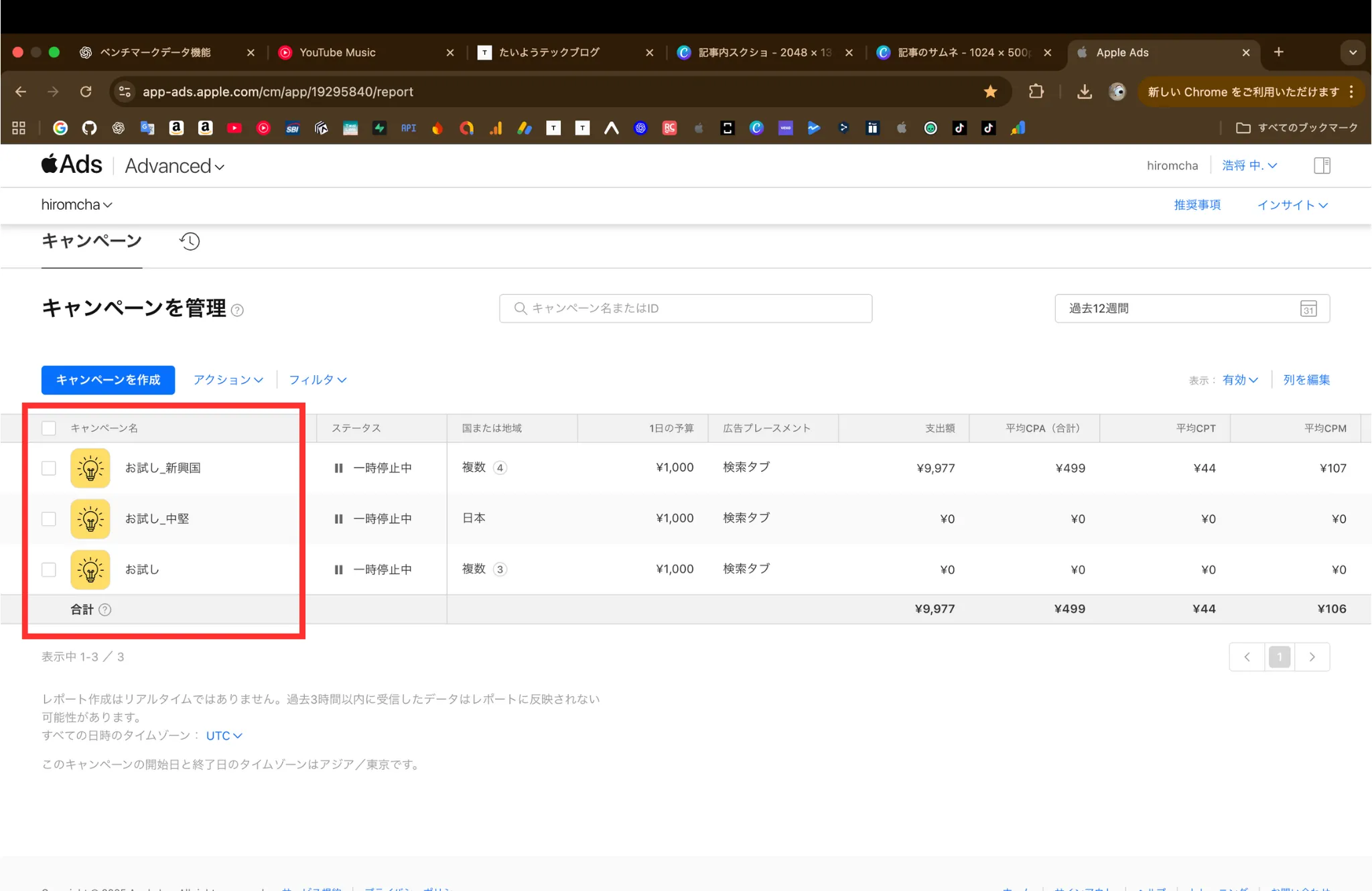
Task: Click the キャンペーンを作成 button
Action: pyautogui.click(x=108, y=379)
